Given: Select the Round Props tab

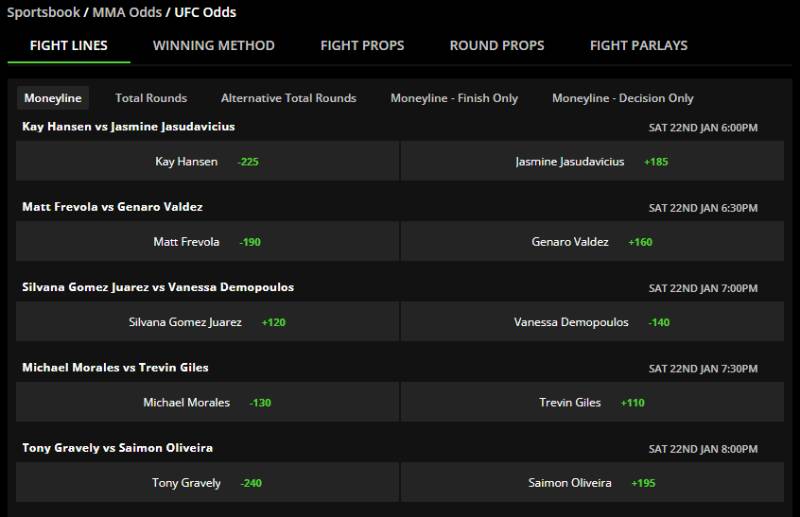Looking at the screenshot, I should tap(497, 45).
